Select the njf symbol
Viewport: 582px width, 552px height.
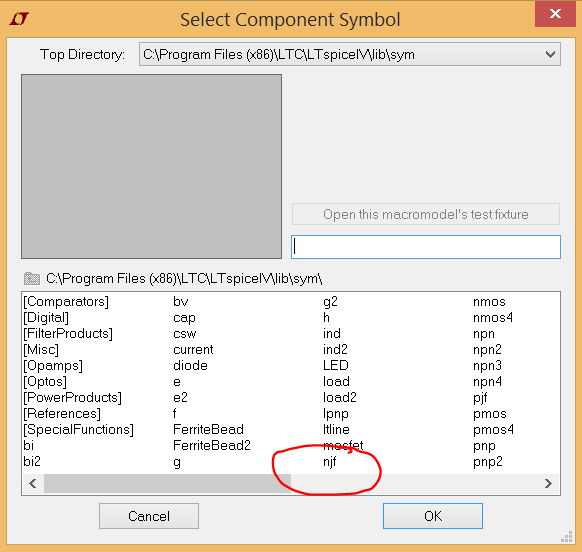pos(330,462)
